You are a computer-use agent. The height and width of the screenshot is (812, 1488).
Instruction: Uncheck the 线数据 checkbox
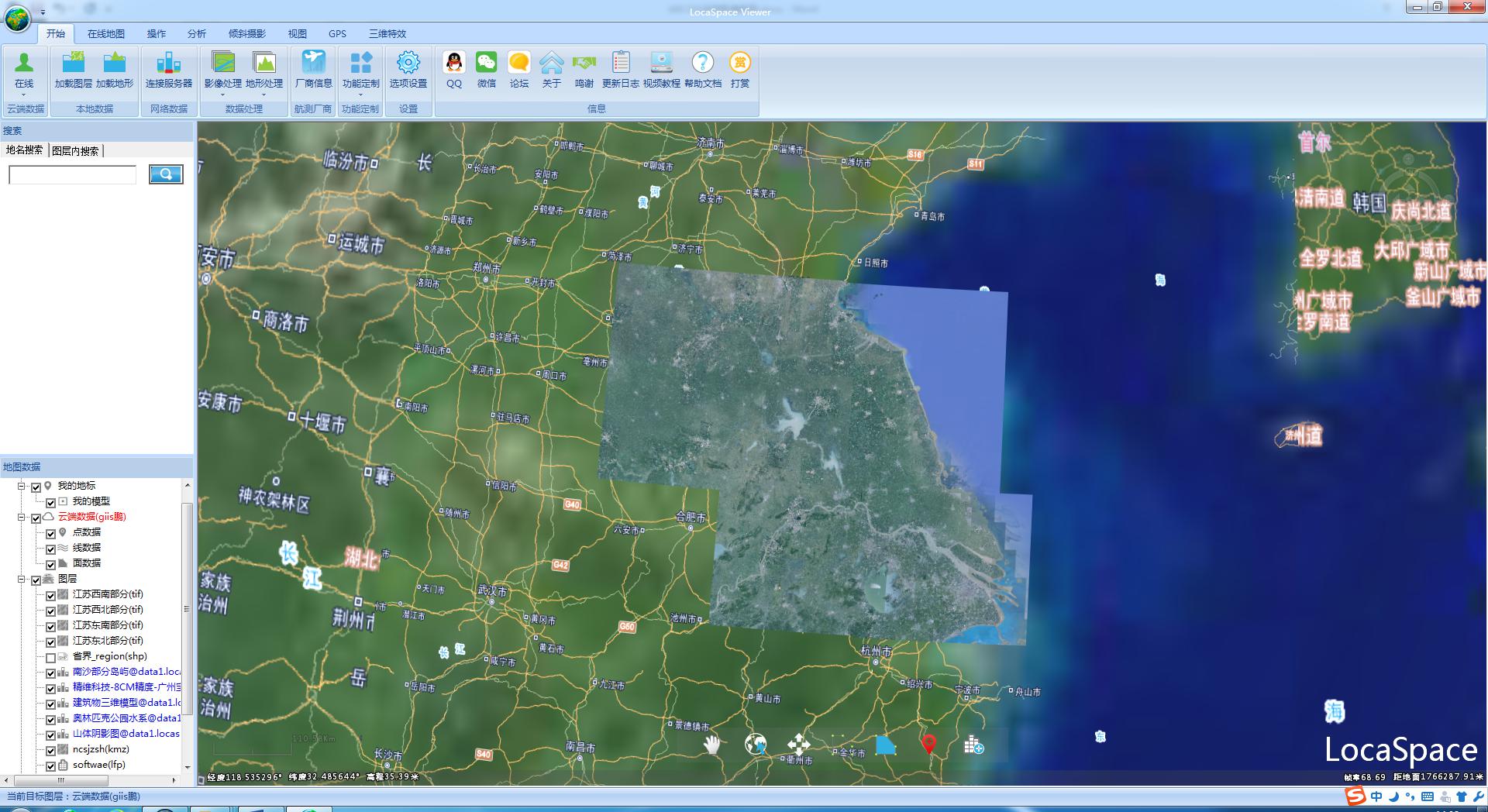(x=50, y=549)
